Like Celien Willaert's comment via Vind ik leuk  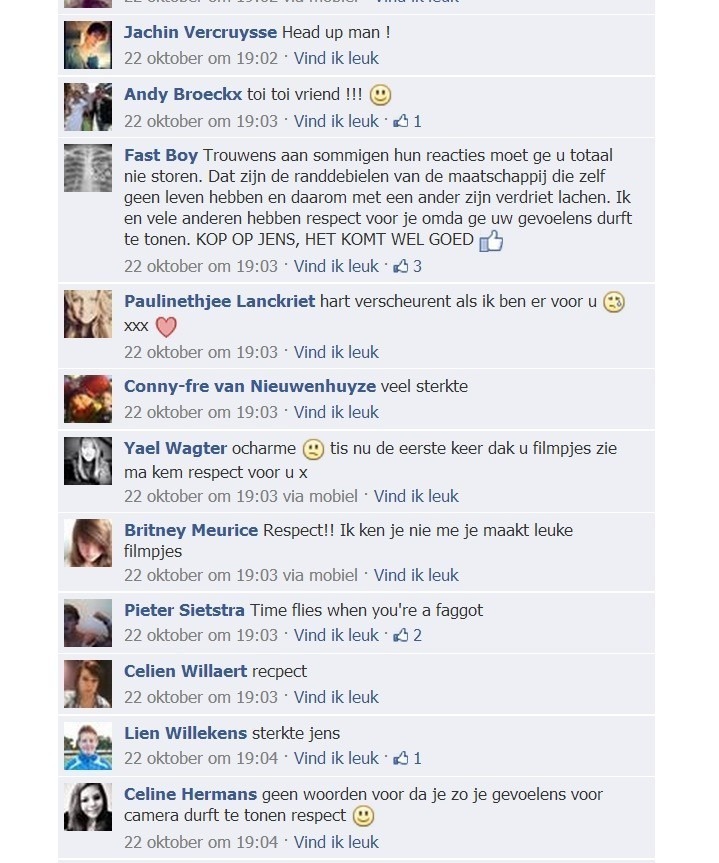point(336,697)
